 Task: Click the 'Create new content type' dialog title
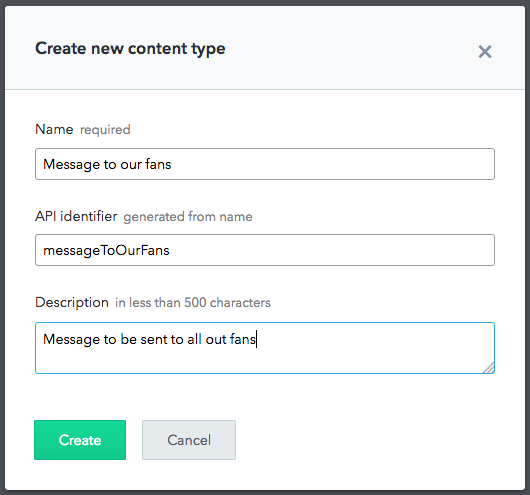coord(130,49)
